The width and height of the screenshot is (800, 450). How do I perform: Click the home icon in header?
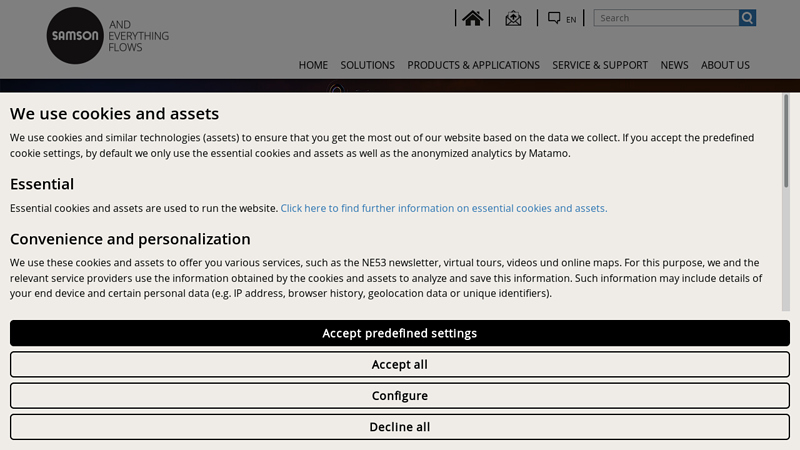click(473, 18)
